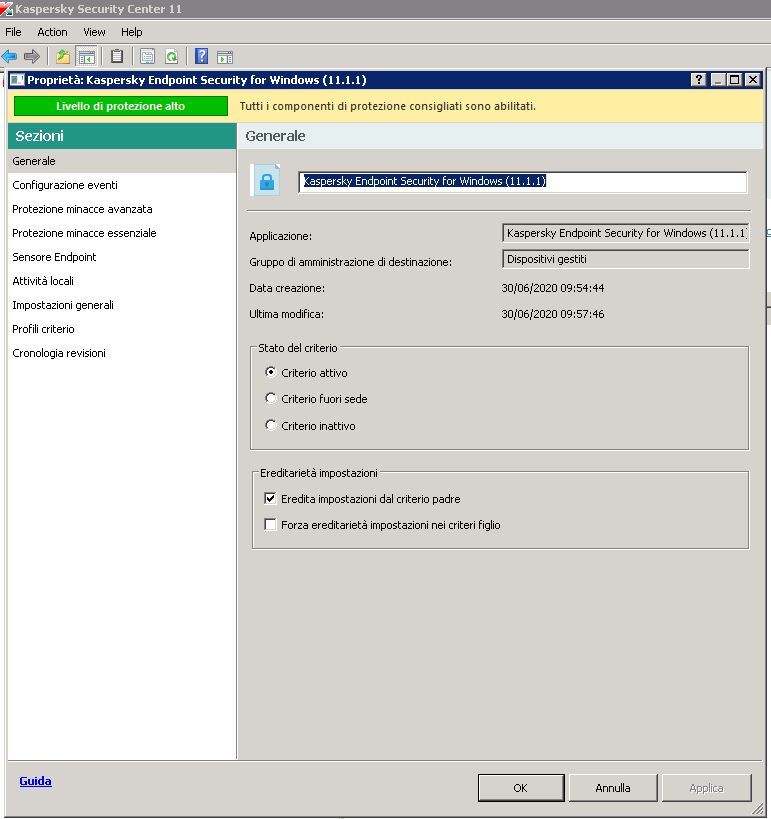The image size is (771, 819).
Task: Click the clipboard Paste toolbar icon
Action: pos(118,56)
